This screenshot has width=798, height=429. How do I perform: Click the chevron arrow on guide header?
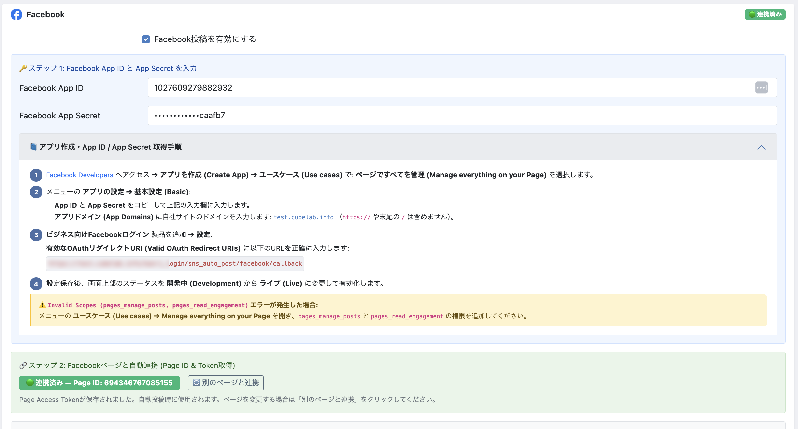[x=761, y=147]
